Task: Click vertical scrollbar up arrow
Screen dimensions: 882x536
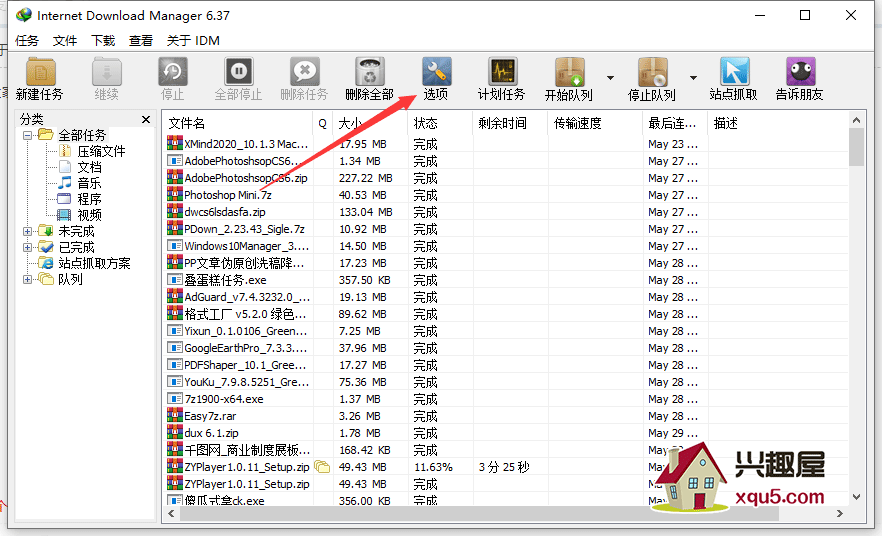Action: [x=856, y=120]
